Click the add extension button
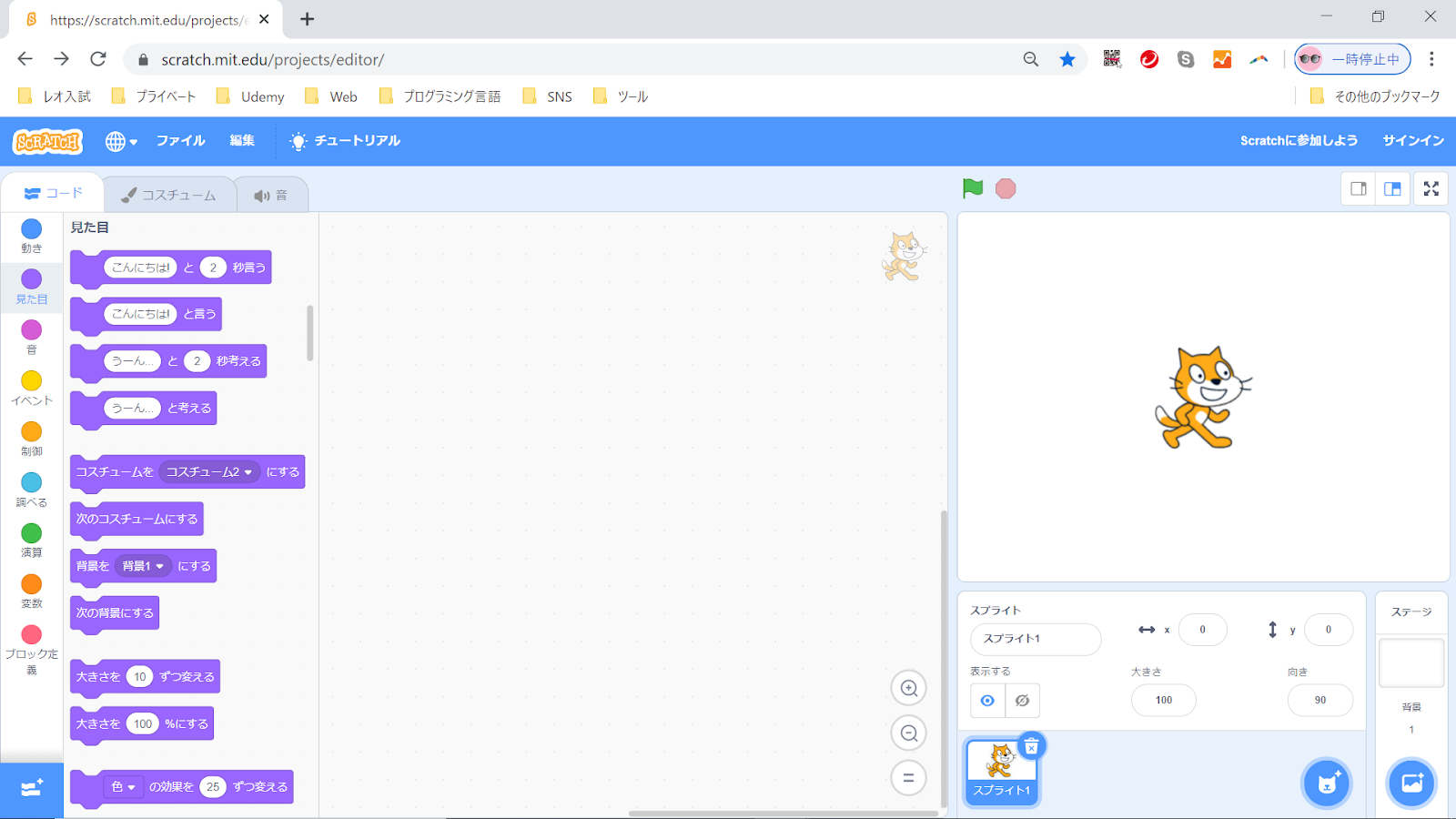1456x819 pixels. click(x=32, y=788)
